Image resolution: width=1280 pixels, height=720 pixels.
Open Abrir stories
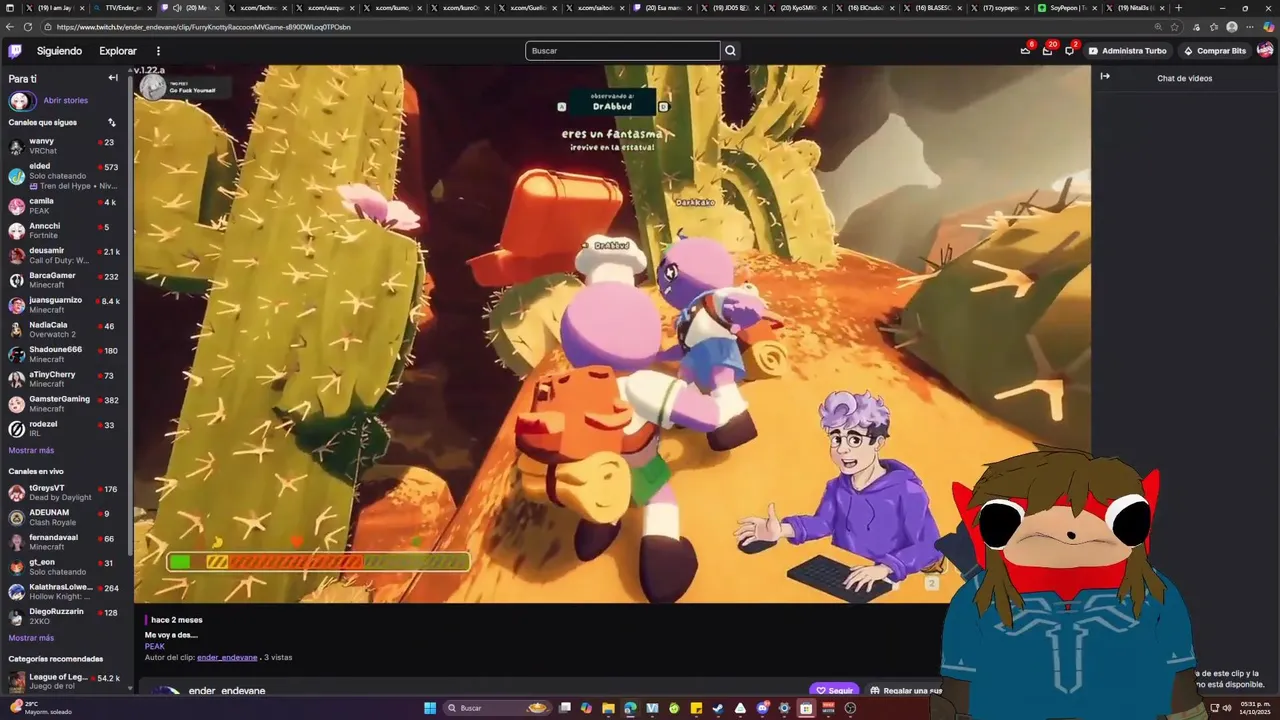point(65,101)
